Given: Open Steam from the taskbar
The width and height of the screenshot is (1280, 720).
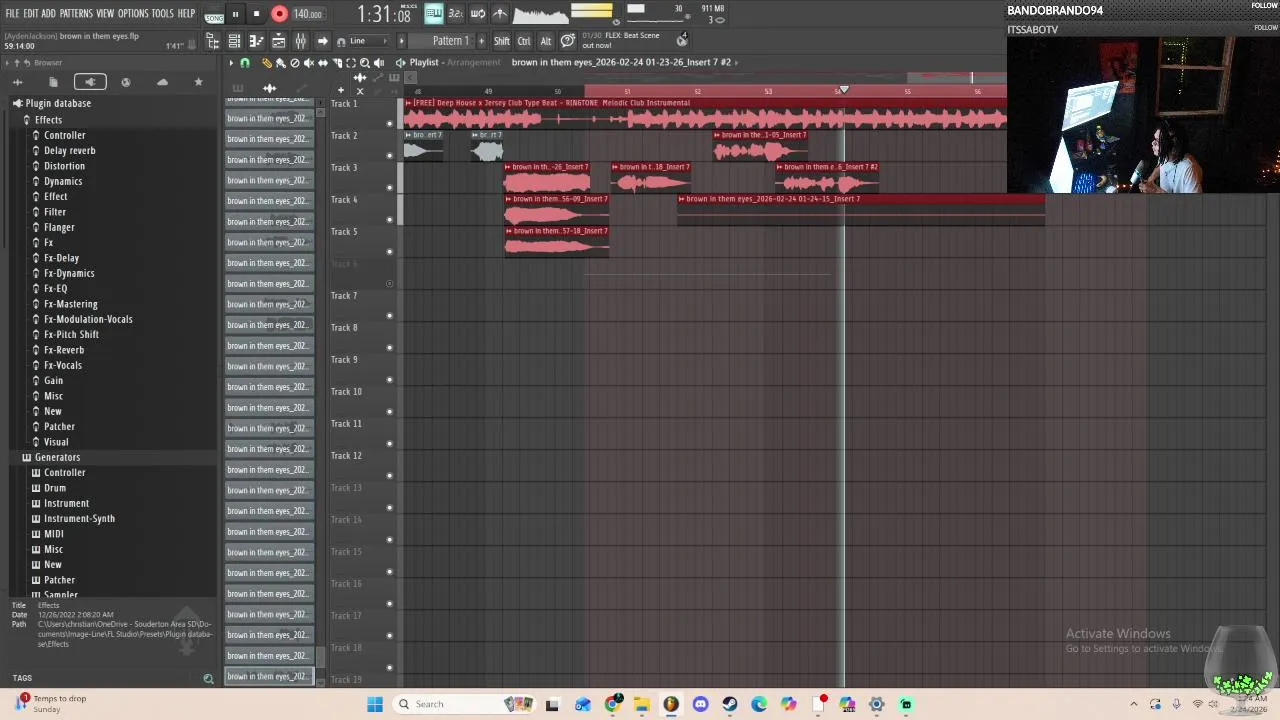Looking at the screenshot, I should [730, 704].
